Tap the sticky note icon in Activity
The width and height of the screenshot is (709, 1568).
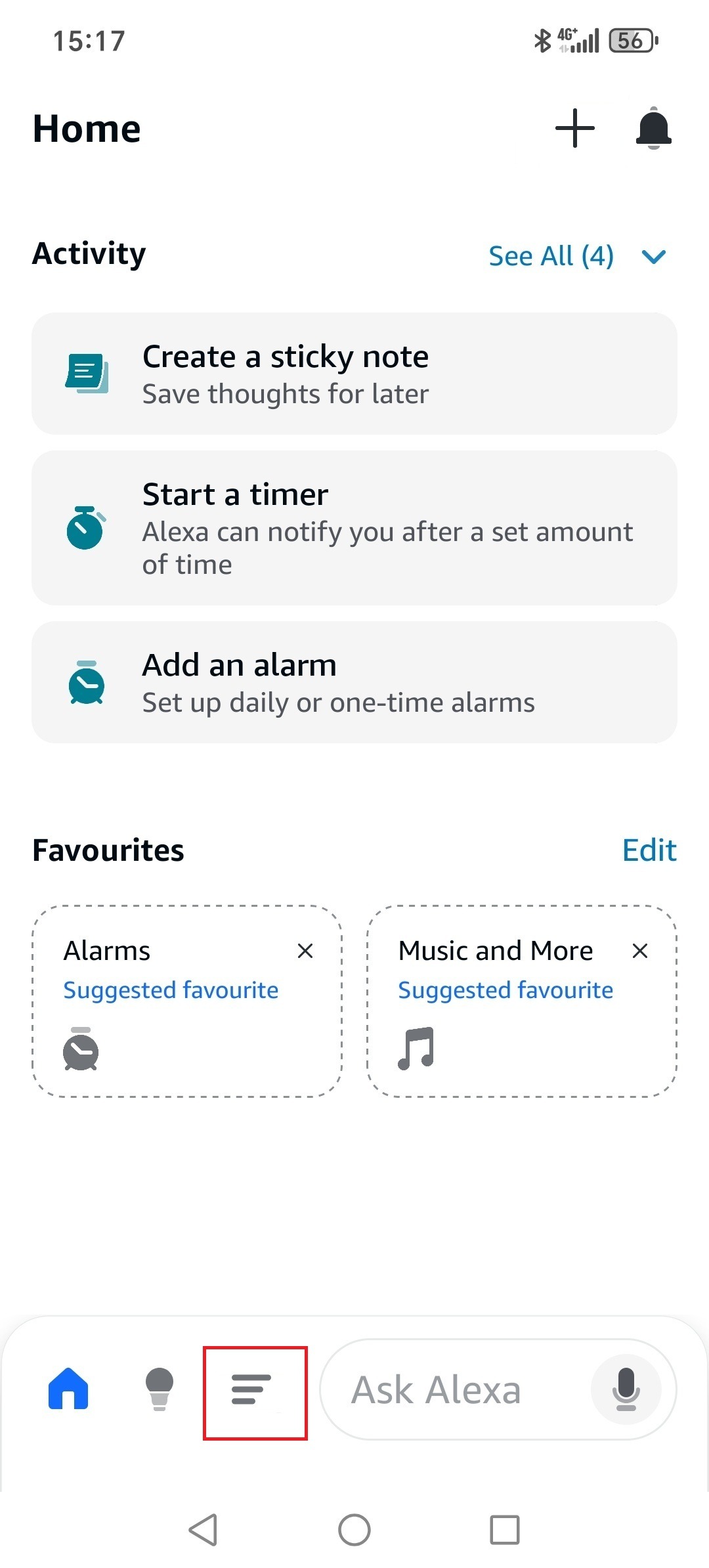(86, 372)
